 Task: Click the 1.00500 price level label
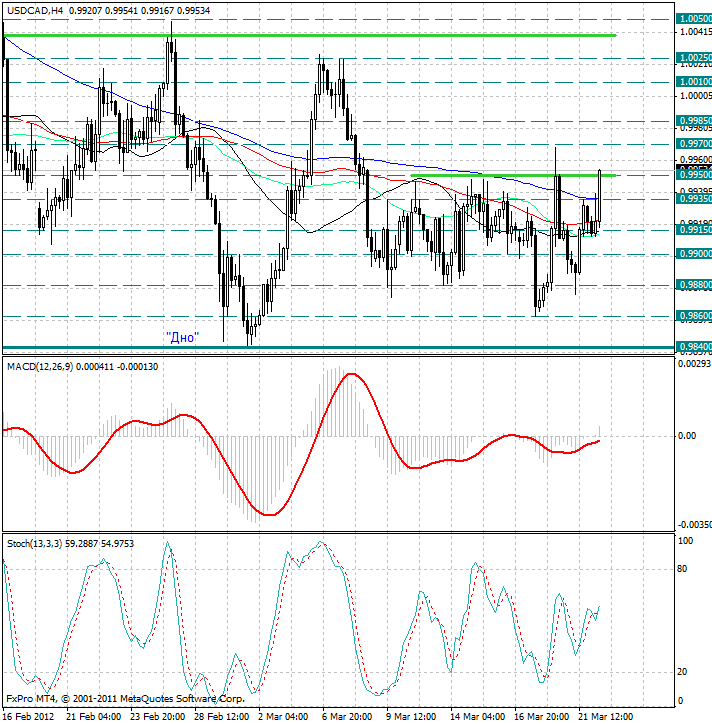pos(694,18)
